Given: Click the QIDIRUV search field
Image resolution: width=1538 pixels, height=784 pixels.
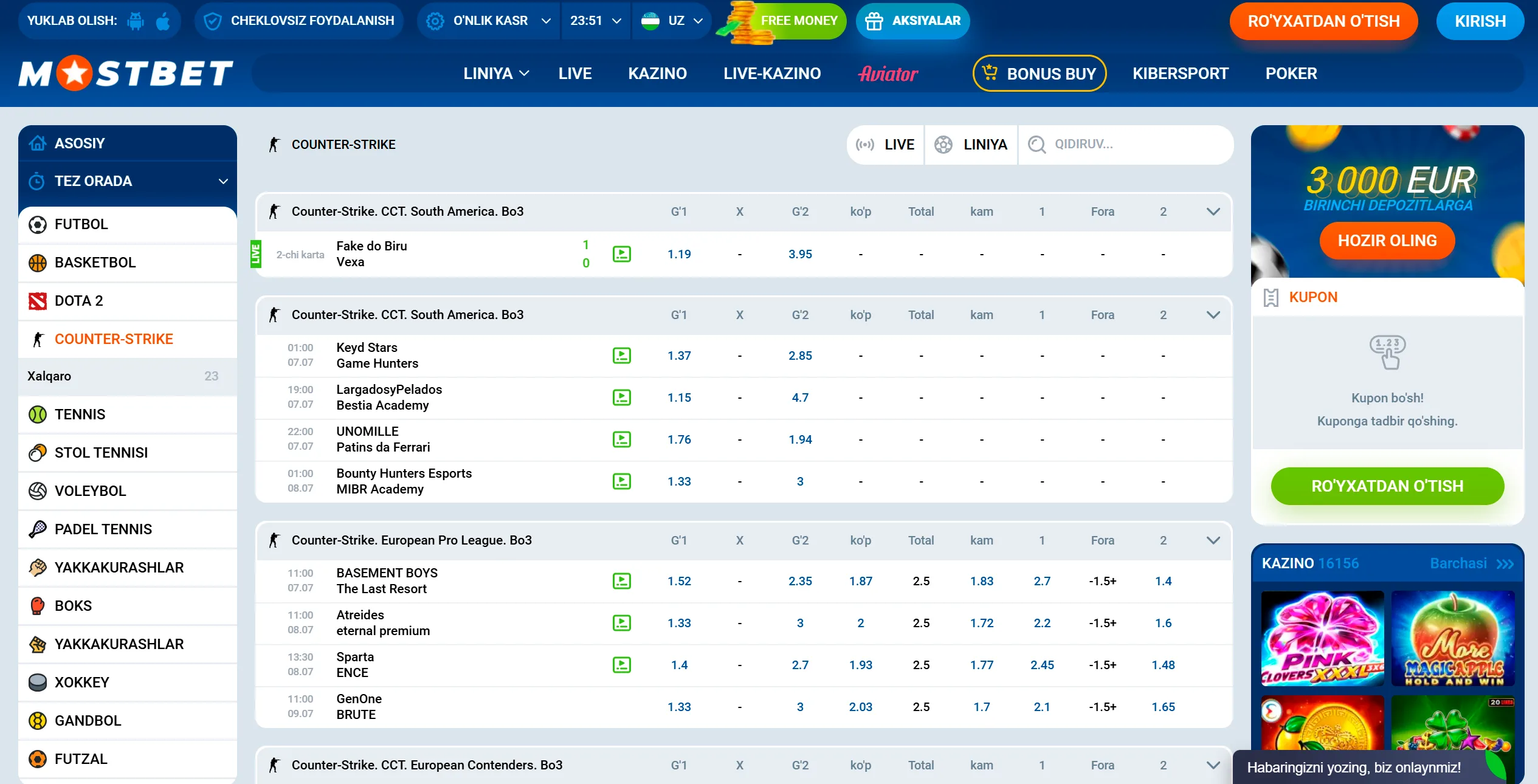Looking at the screenshot, I should coord(1126,145).
